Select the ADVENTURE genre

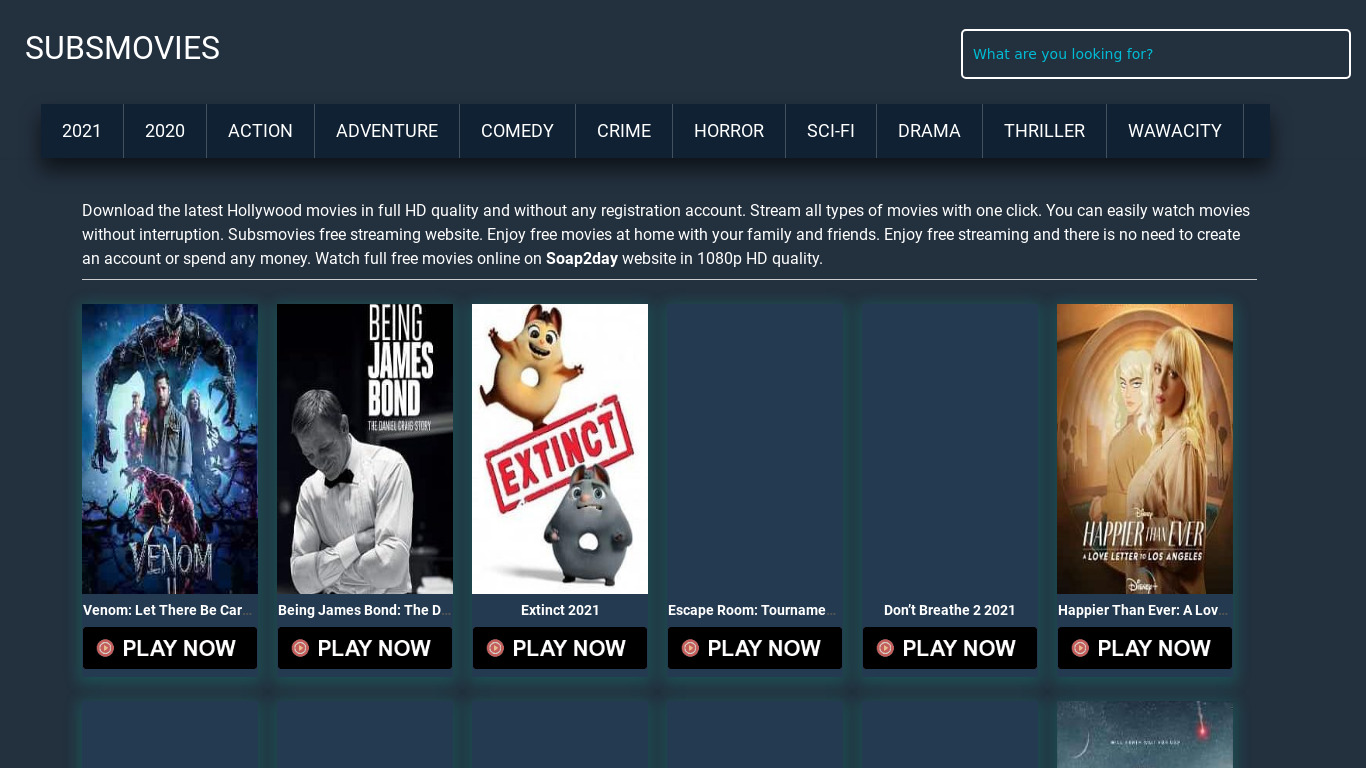click(387, 131)
